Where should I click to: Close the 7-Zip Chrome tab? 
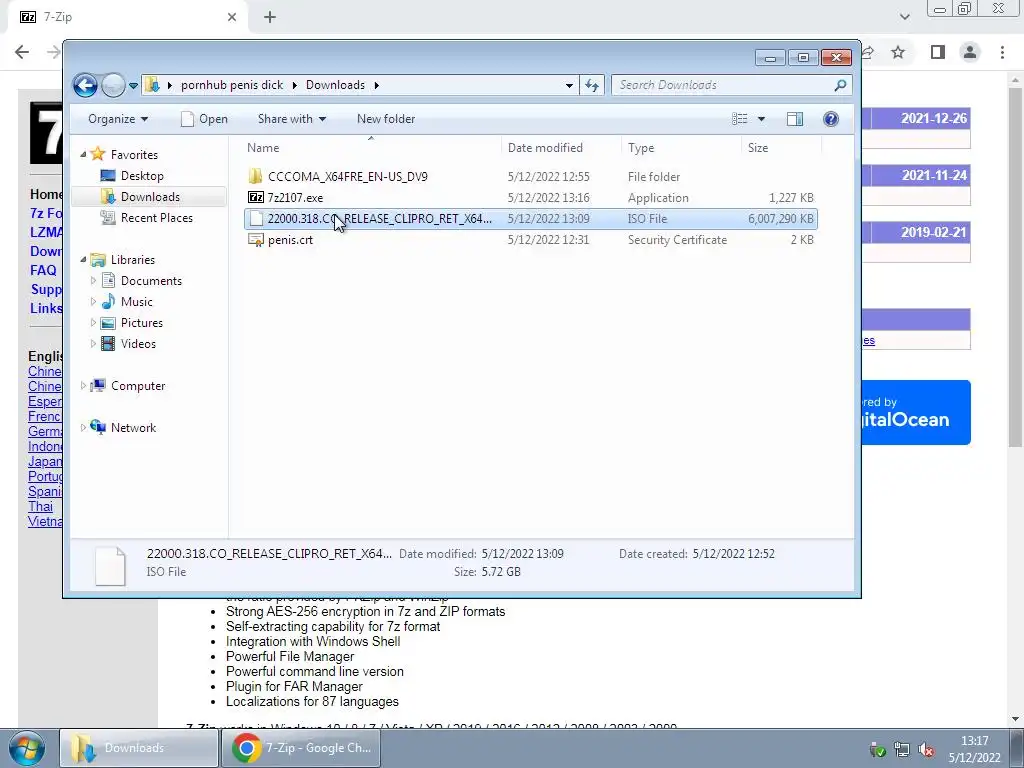click(x=232, y=17)
